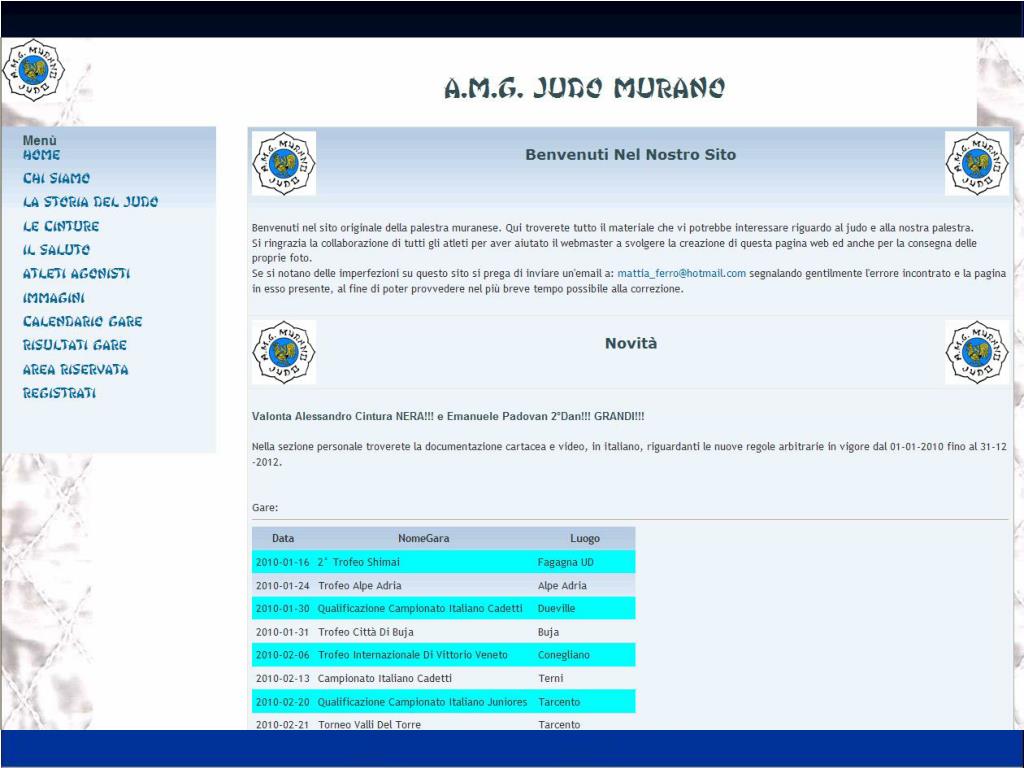Viewport: 1024px width, 768px height.
Task: Click the 'Menù' heading in the sidebar
Action: [39, 140]
